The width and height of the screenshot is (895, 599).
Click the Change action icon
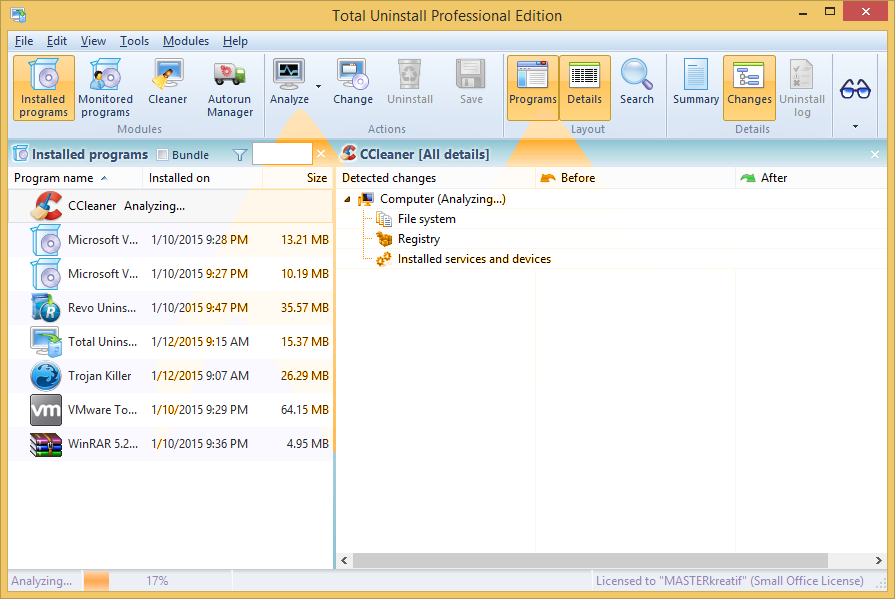[353, 74]
